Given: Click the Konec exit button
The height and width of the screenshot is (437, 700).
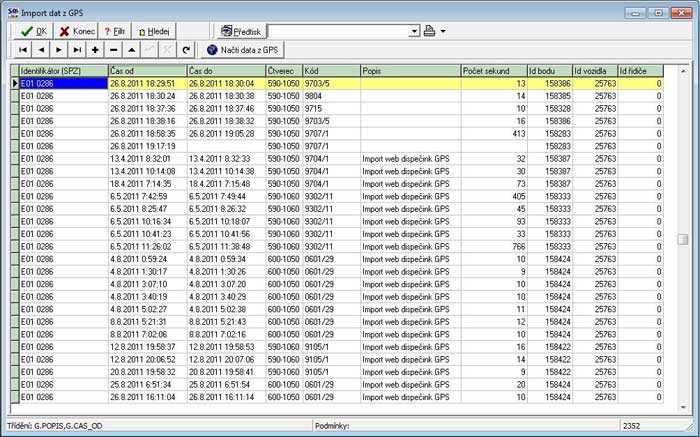Looking at the screenshot, I should pos(76,31).
